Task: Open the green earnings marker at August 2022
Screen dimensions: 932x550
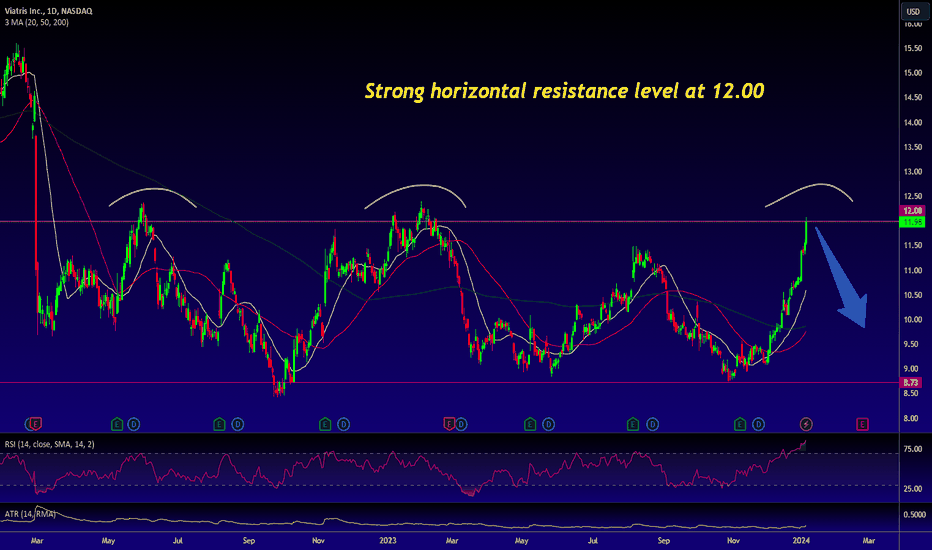Action: (219, 424)
